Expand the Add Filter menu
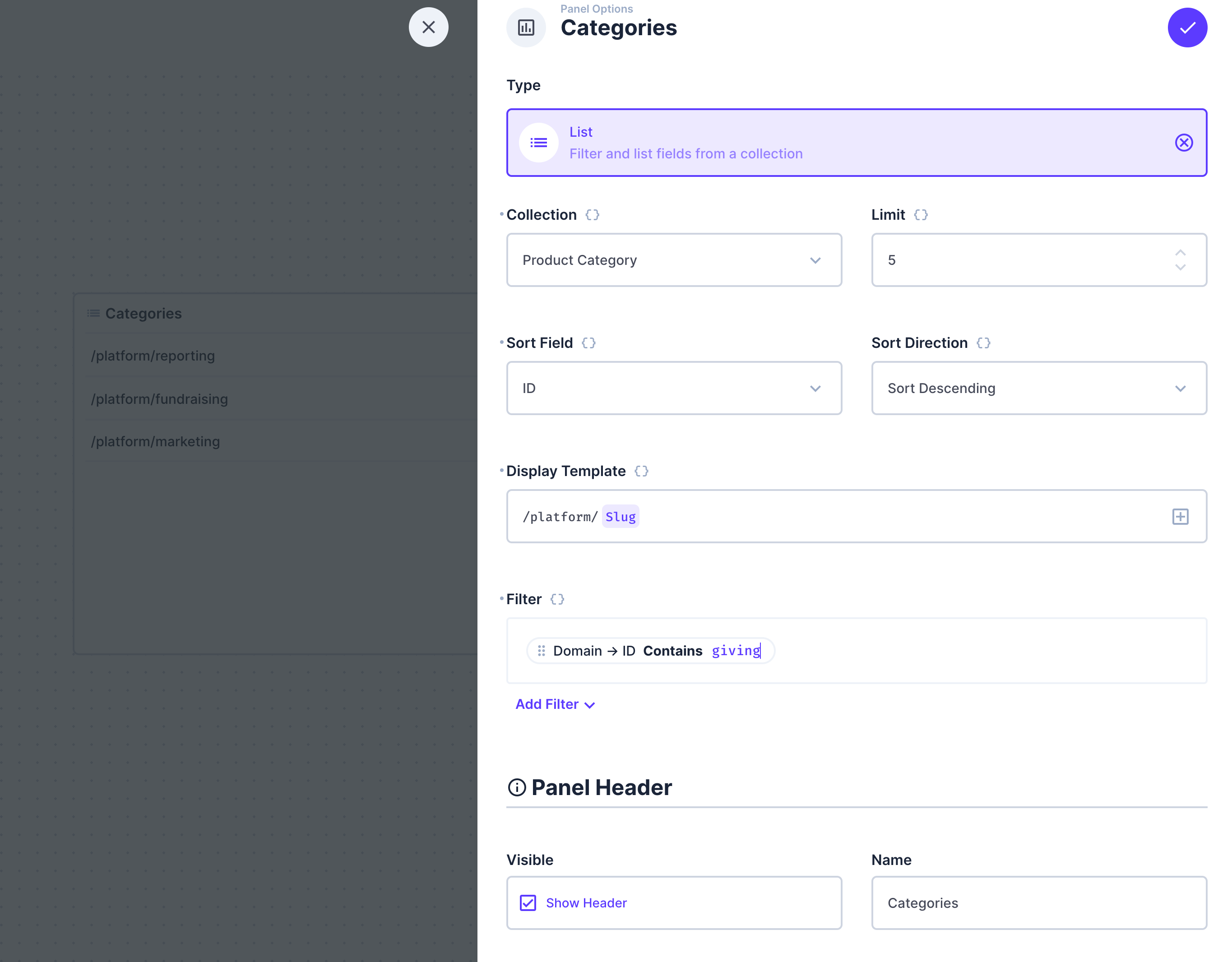1232x962 pixels. coord(555,704)
